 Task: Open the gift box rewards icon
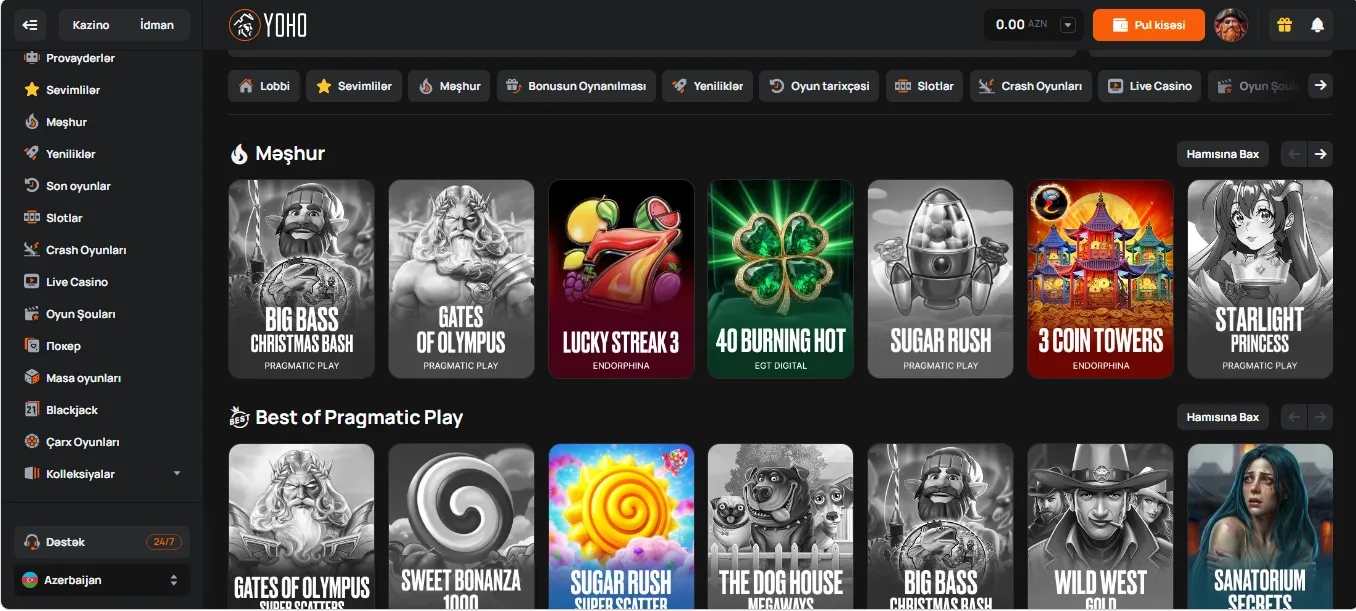(x=1285, y=25)
